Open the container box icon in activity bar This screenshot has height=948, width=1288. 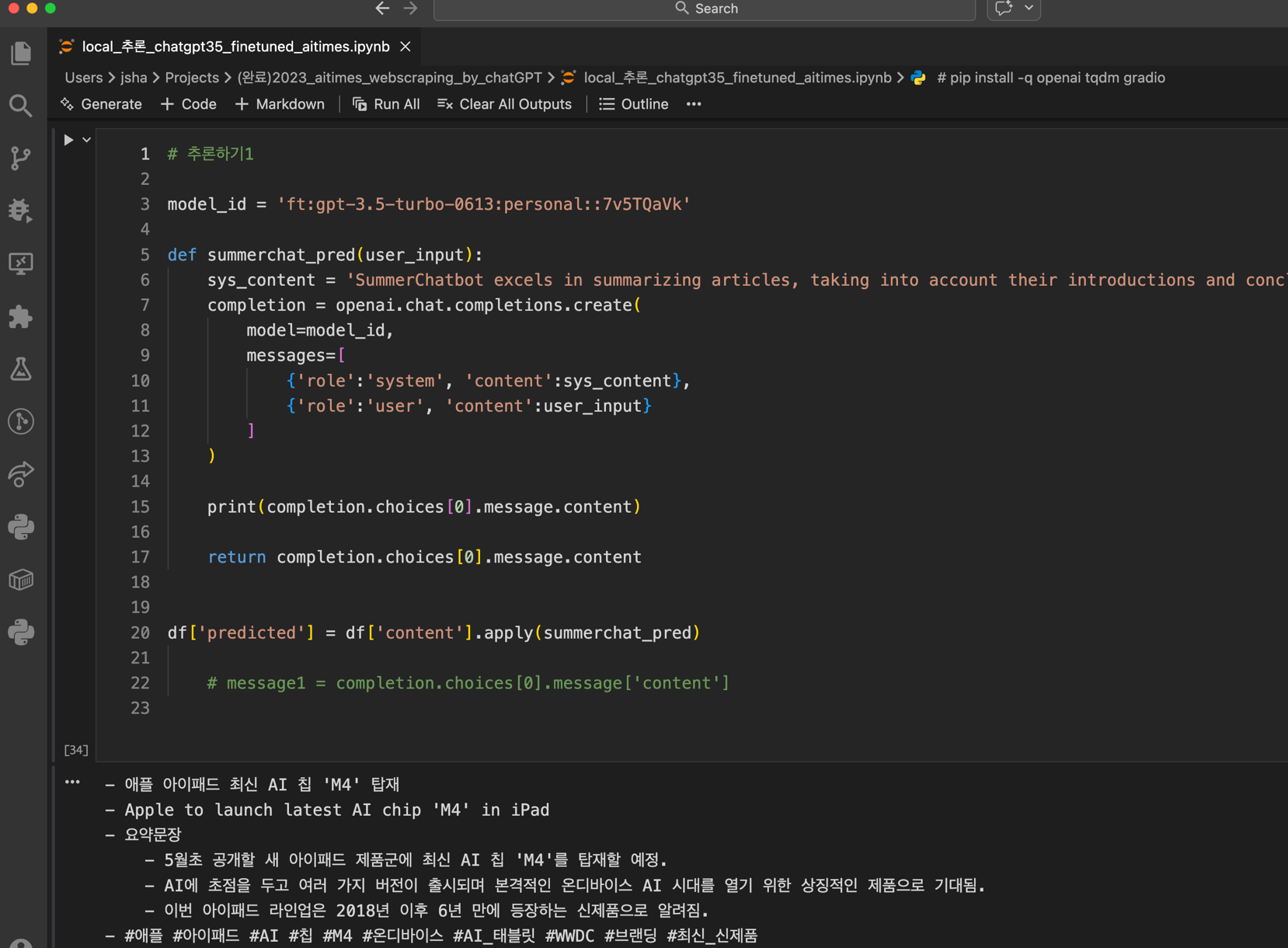click(21, 580)
